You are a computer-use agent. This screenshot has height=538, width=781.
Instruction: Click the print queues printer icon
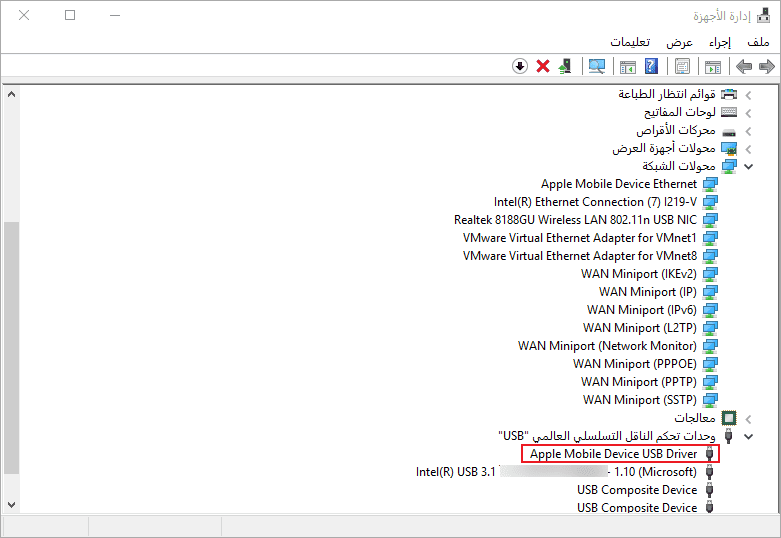point(729,94)
